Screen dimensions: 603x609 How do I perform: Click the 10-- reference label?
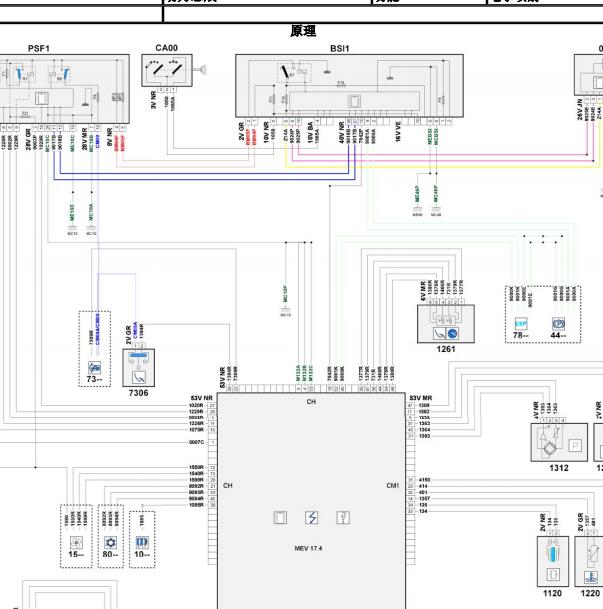point(142,554)
